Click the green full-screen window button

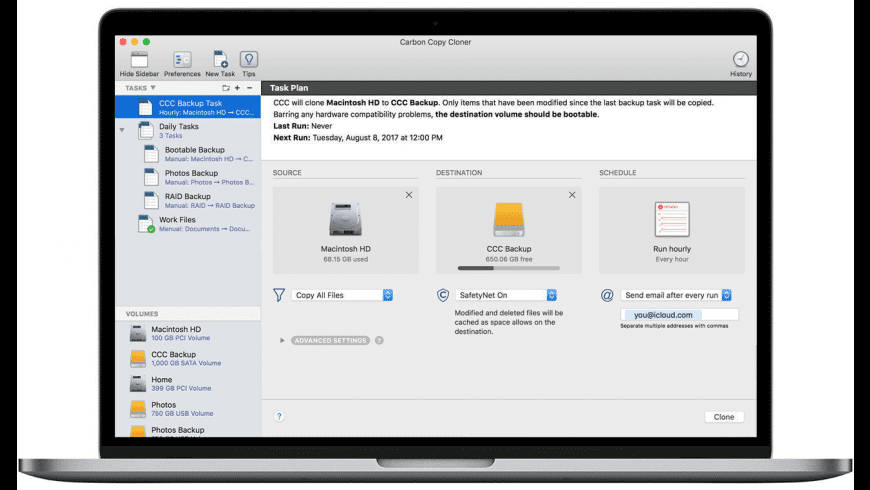146,42
